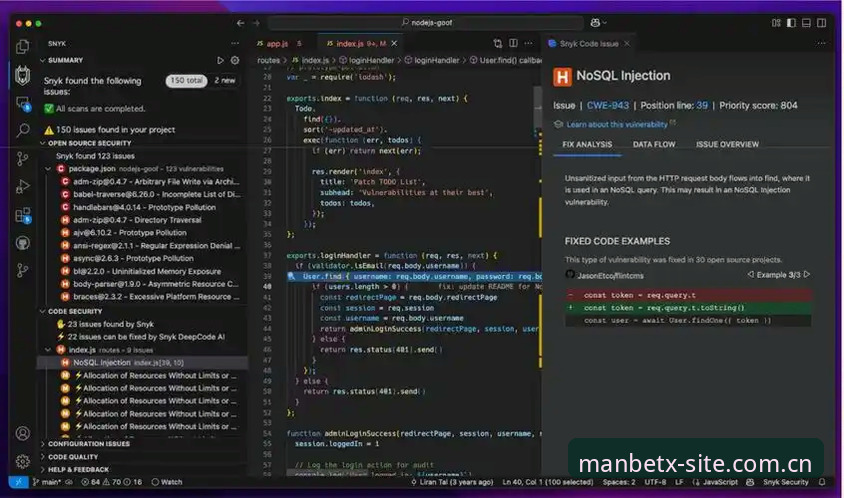Click the main branch status bar item
The width and height of the screenshot is (844, 498).
(x=46, y=482)
